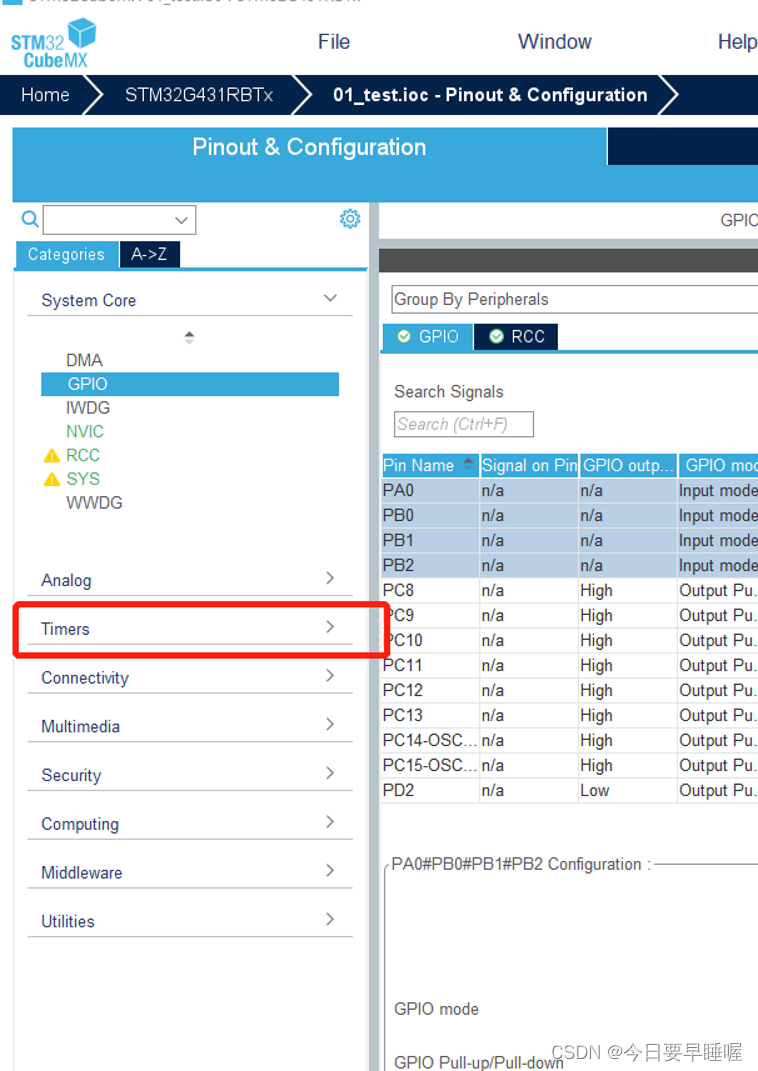
Task: Select the PC11 pin row
Action: coord(570,665)
